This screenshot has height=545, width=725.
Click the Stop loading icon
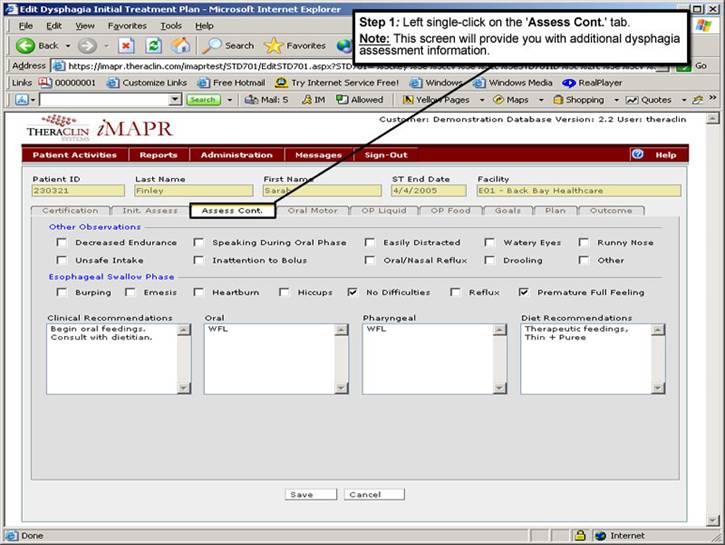point(126,46)
